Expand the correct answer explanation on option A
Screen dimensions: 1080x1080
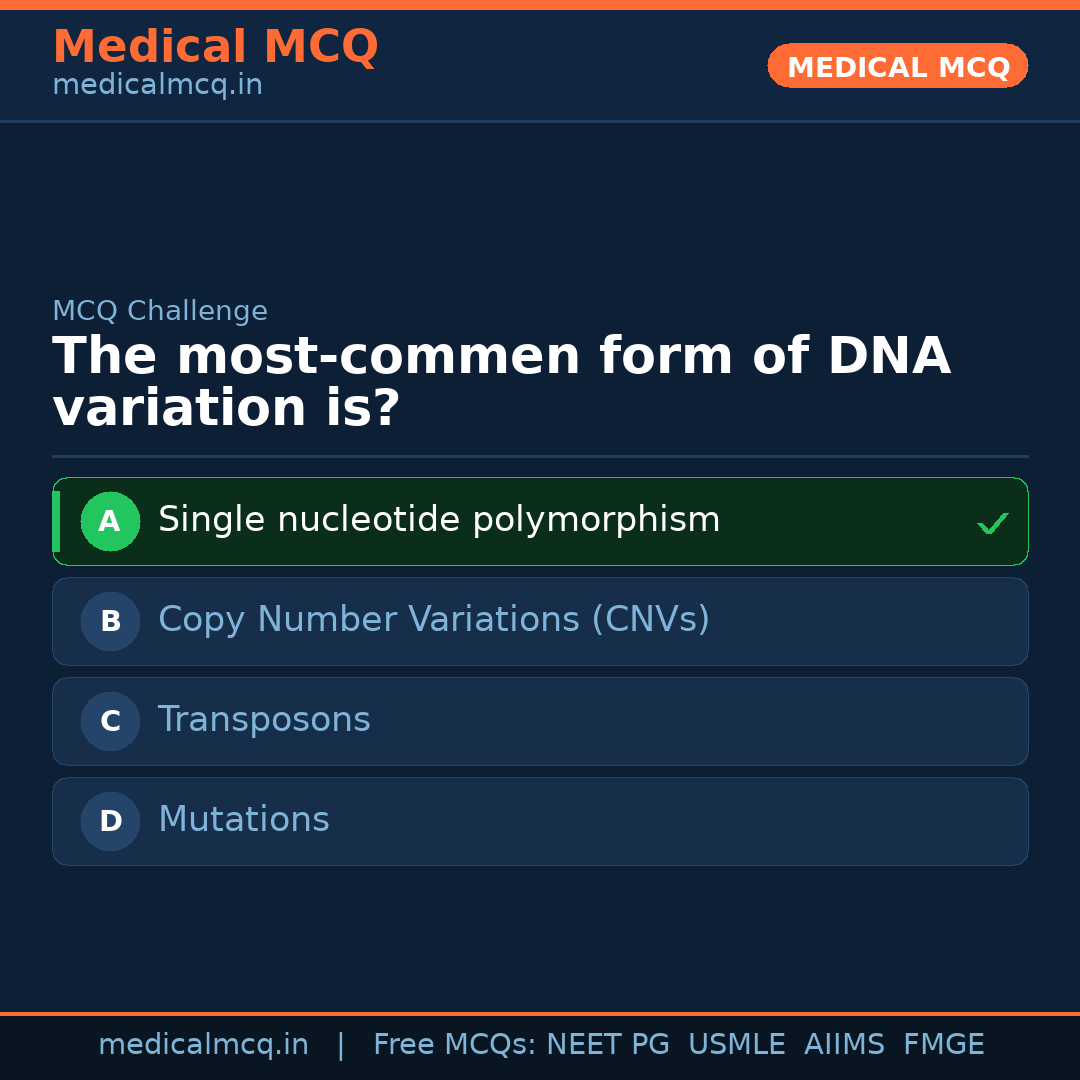(540, 521)
